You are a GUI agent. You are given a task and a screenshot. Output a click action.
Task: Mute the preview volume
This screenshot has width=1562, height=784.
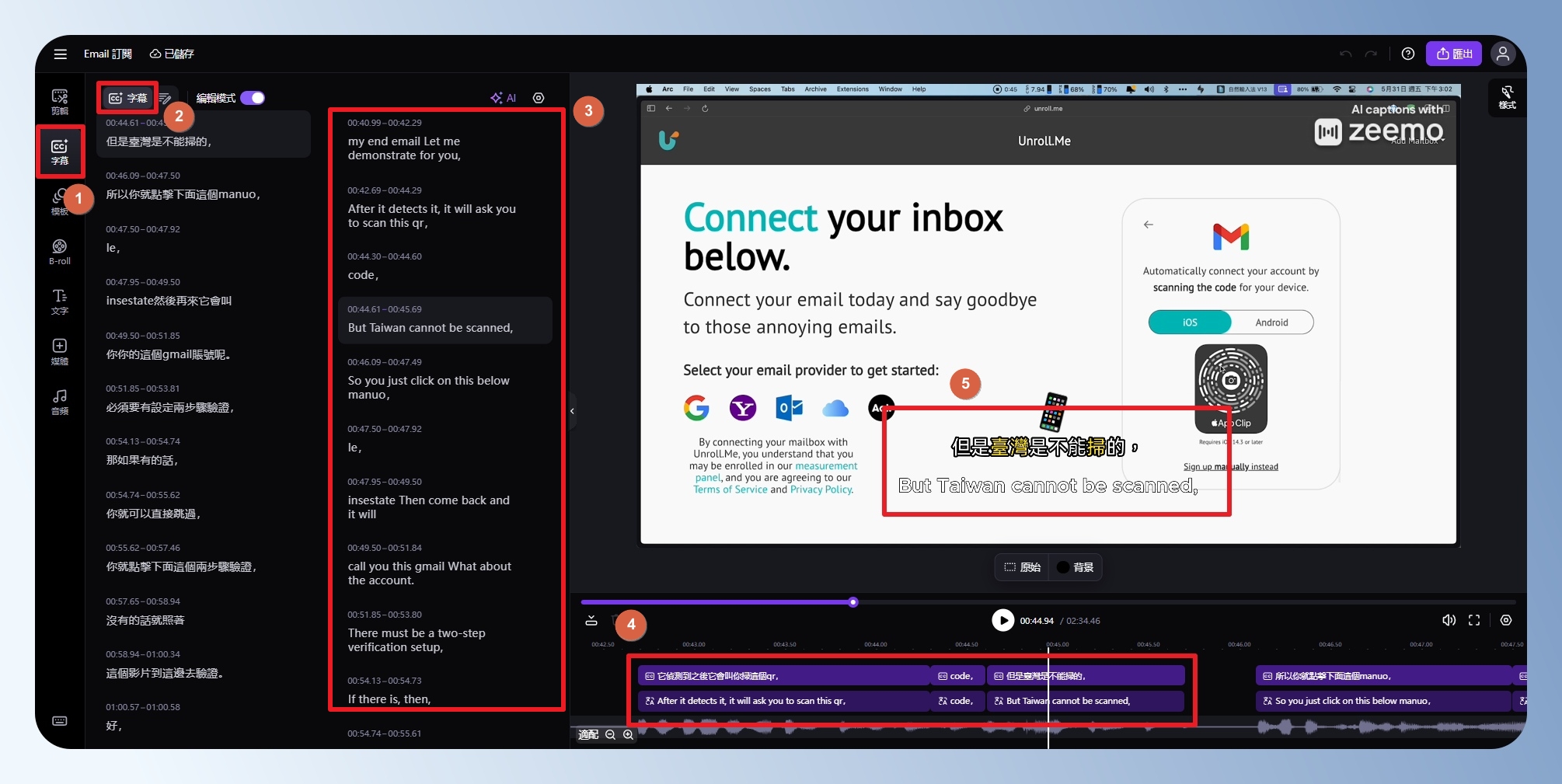[x=1449, y=620]
